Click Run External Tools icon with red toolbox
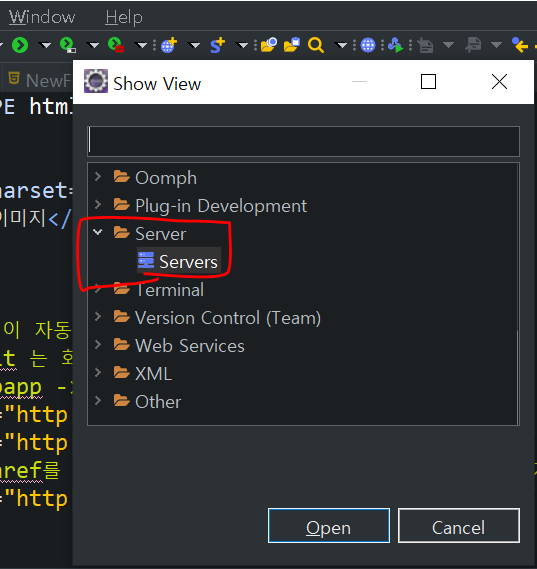 (x=116, y=45)
